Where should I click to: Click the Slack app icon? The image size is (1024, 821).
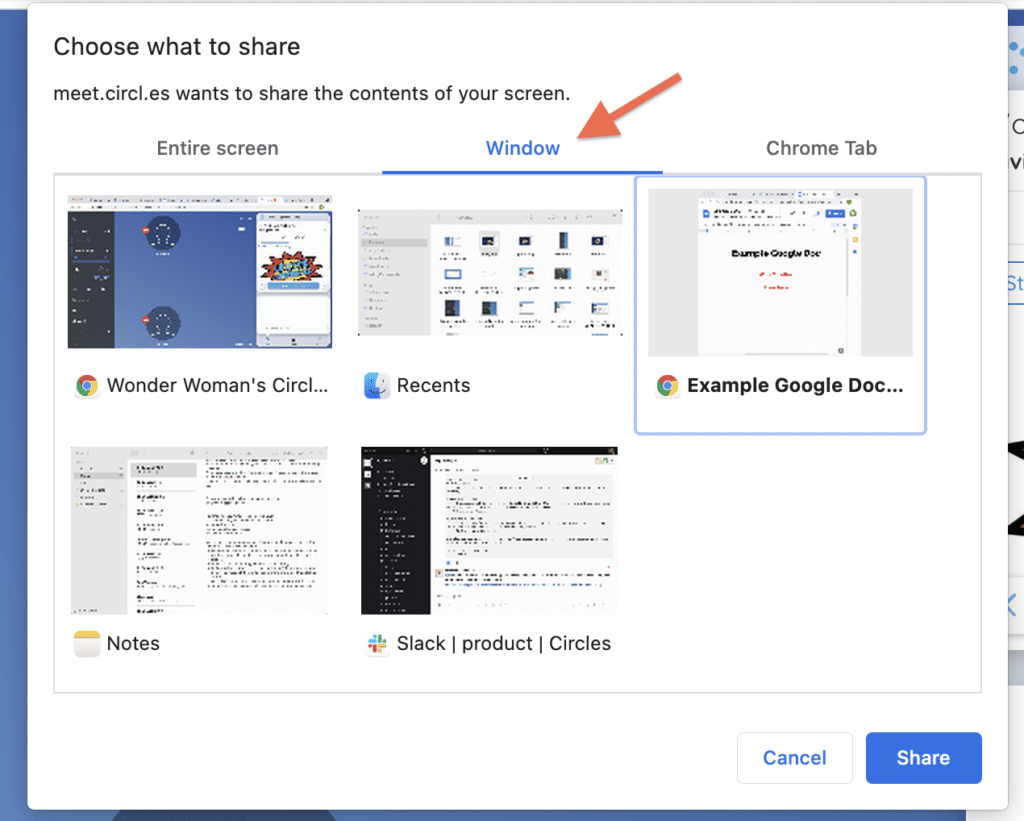tap(377, 644)
